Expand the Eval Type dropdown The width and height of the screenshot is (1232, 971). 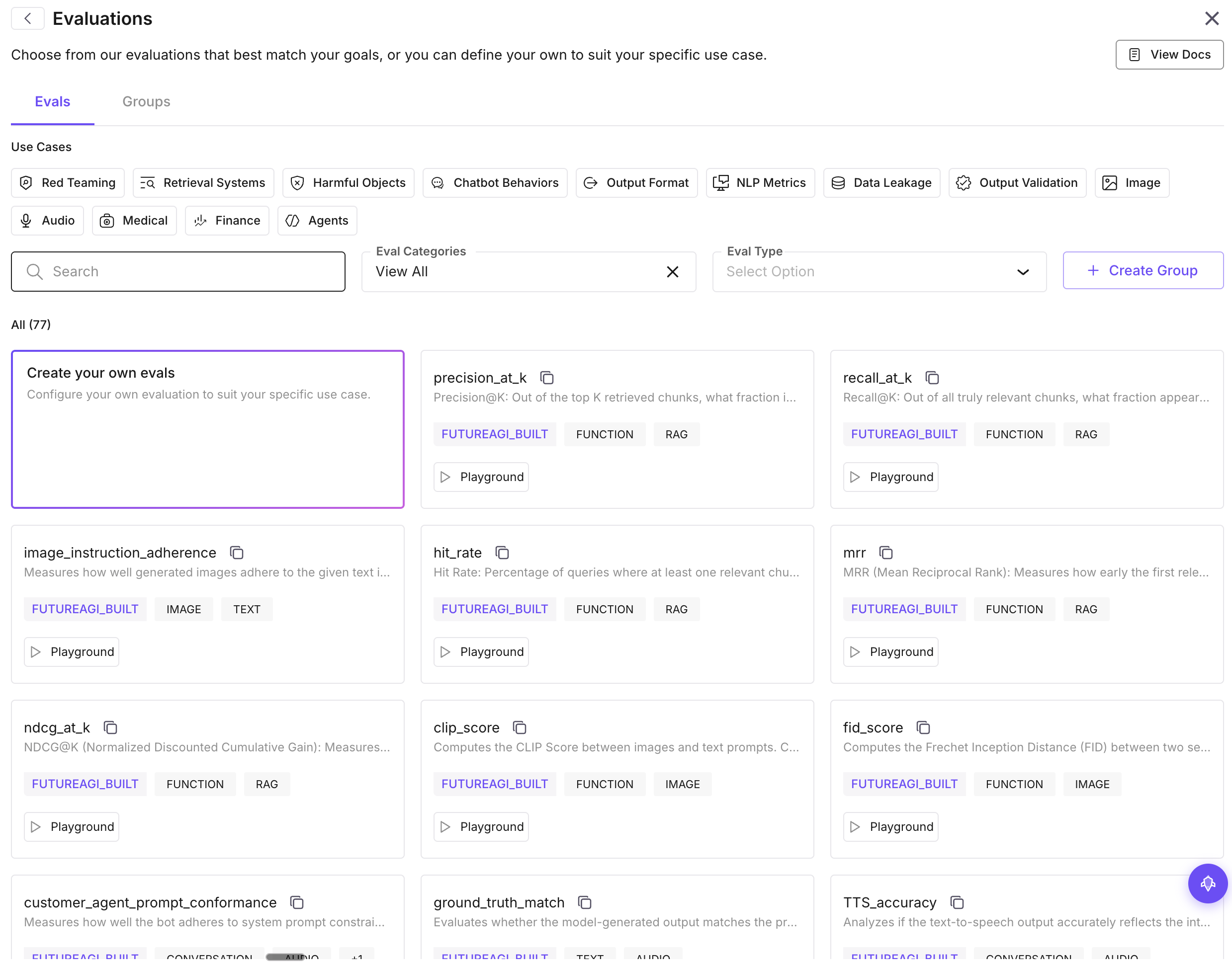point(879,272)
